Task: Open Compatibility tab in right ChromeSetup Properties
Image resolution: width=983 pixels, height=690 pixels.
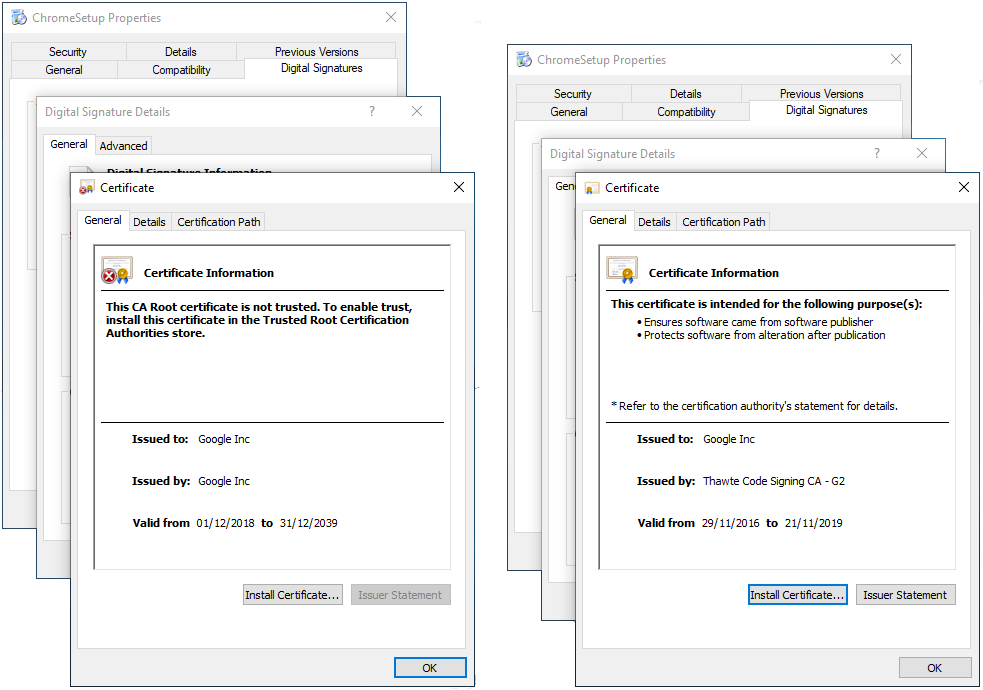Action: click(x=686, y=112)
